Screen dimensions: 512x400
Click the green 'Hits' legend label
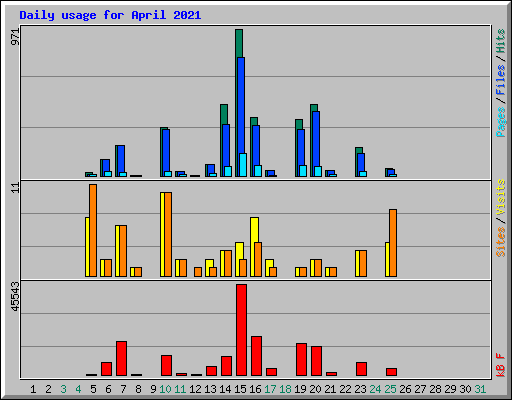click(500, 41)
